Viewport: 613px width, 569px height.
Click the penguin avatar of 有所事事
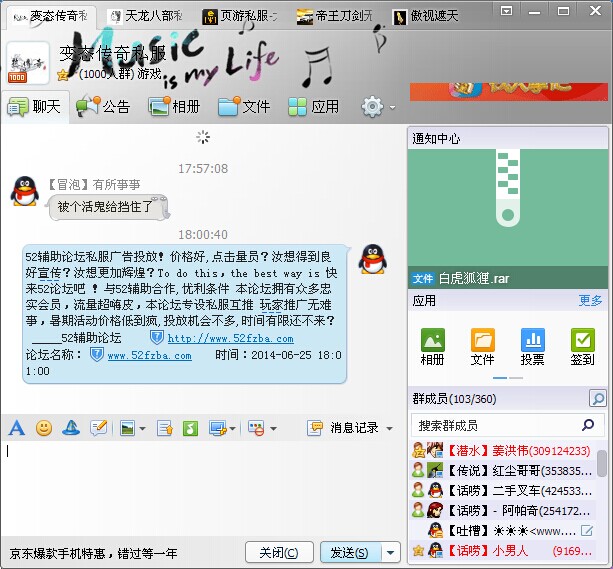[x=25, y=191]
